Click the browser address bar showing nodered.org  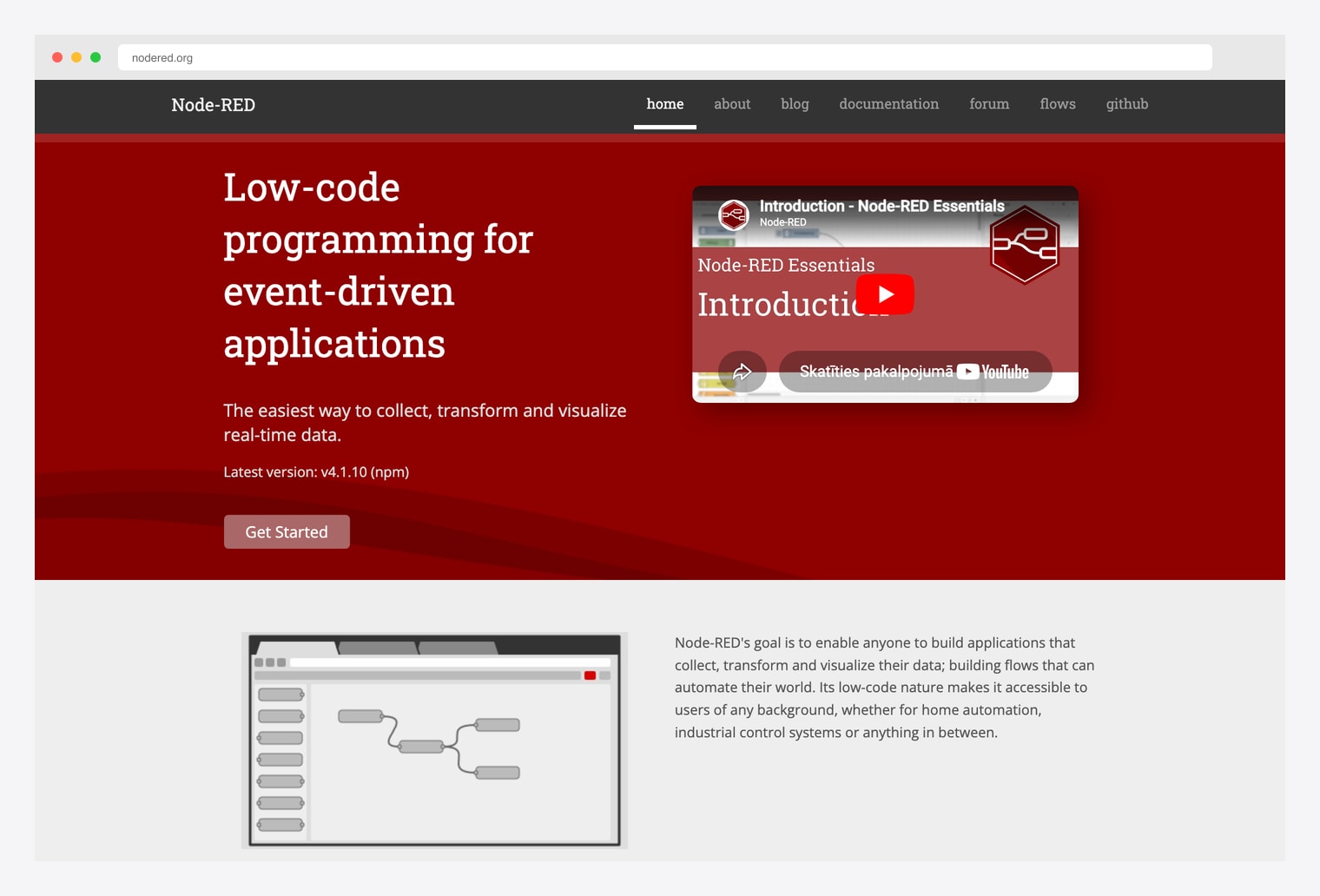(665, 57)
